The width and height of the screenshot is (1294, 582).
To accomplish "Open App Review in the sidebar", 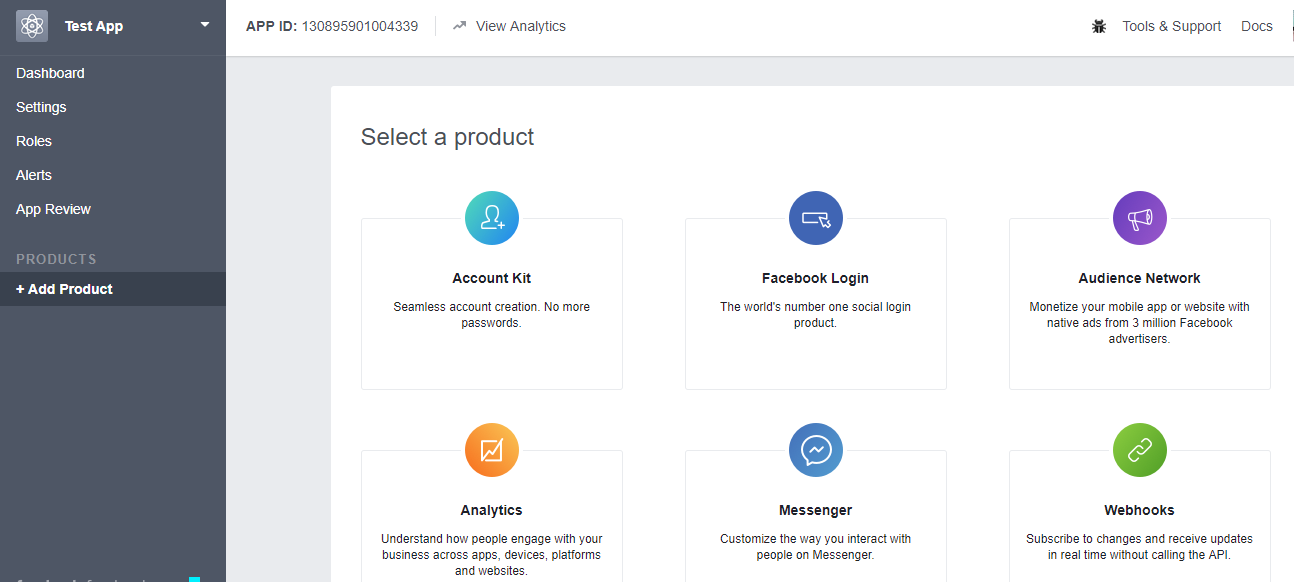I will point(113,209).
